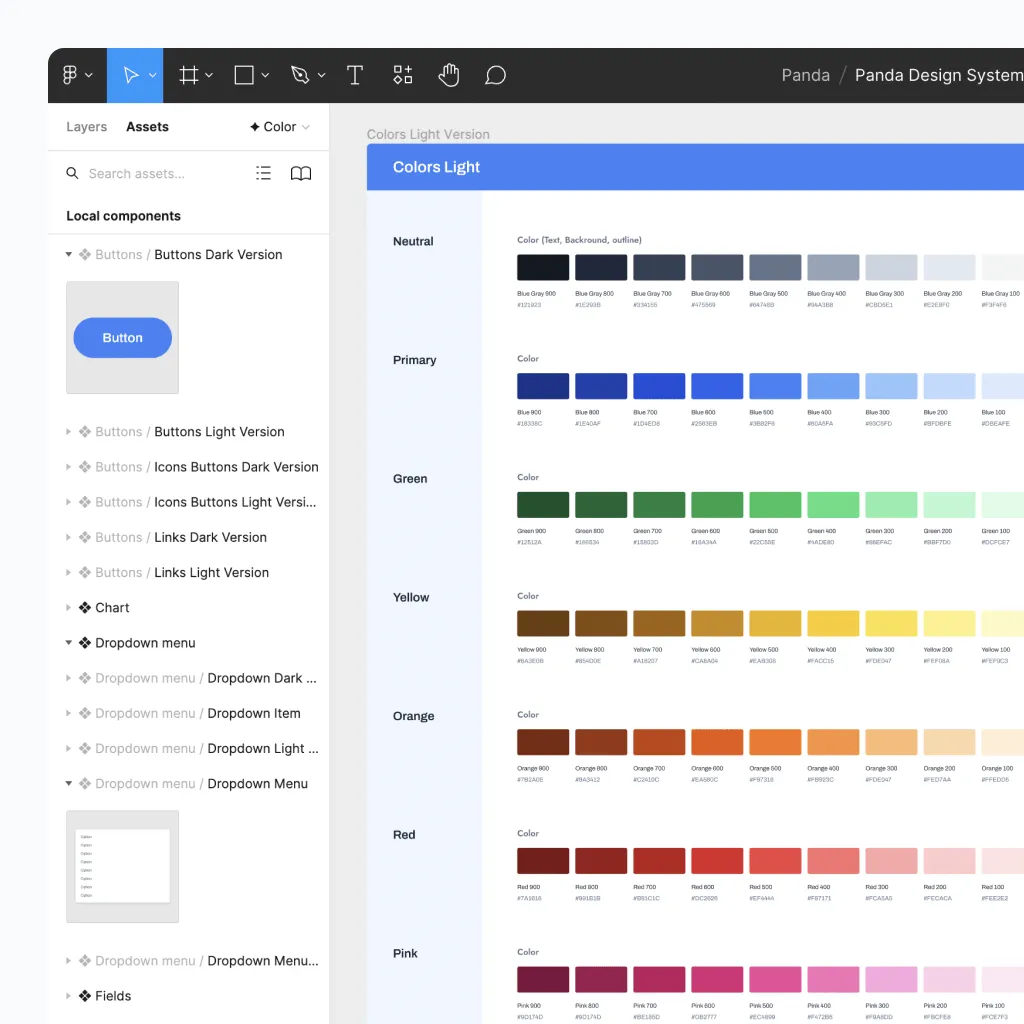Screen dimensions: 1024x1024
Task: Activate the Hand tool
Action: [448, 75]
